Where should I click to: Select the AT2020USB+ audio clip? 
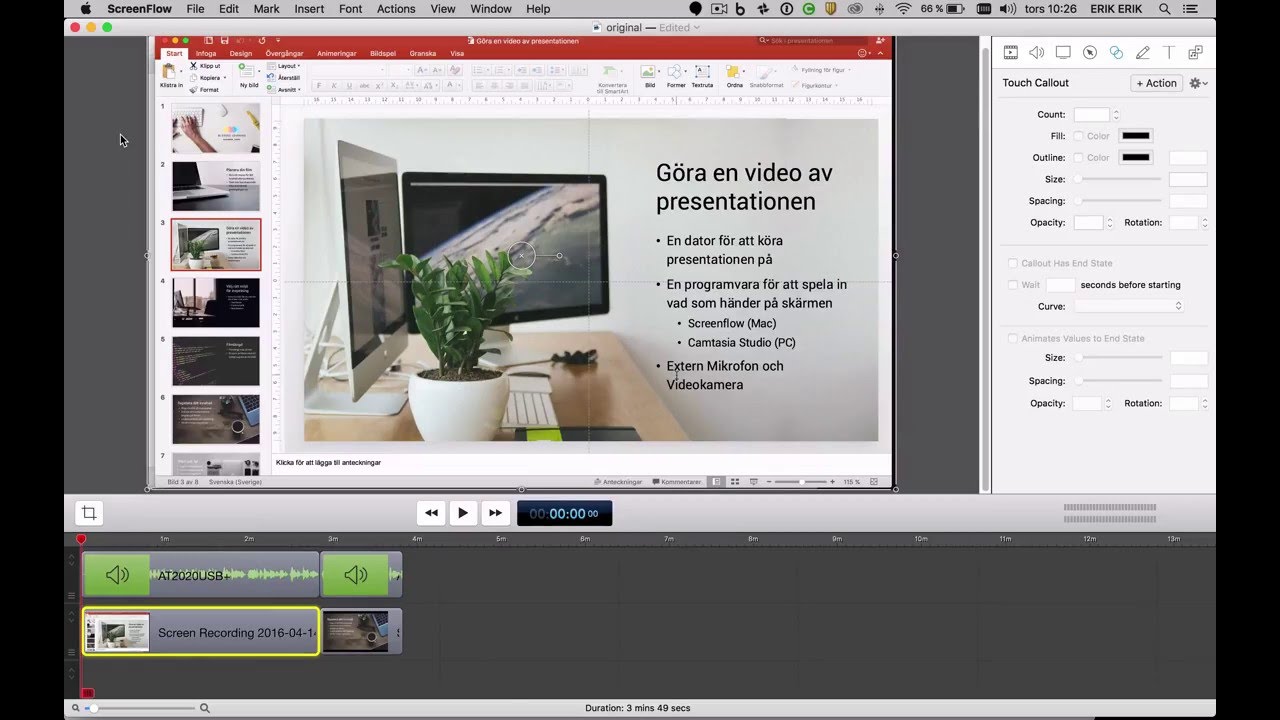point(201,575)
